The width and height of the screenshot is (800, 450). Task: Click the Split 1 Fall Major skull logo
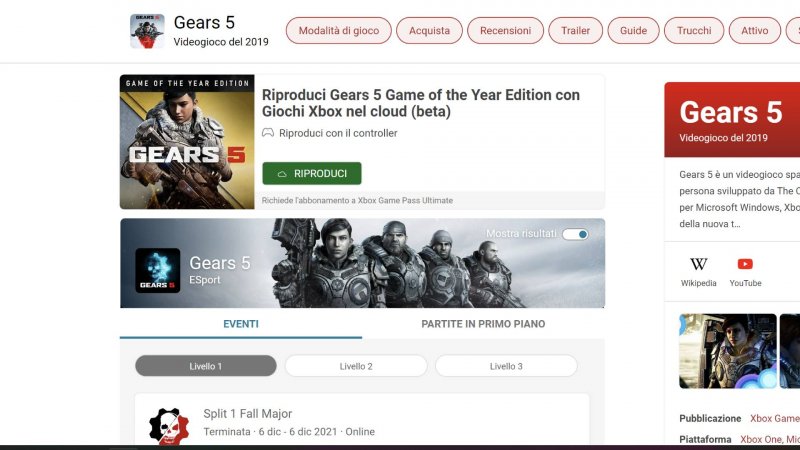[169, 426]
